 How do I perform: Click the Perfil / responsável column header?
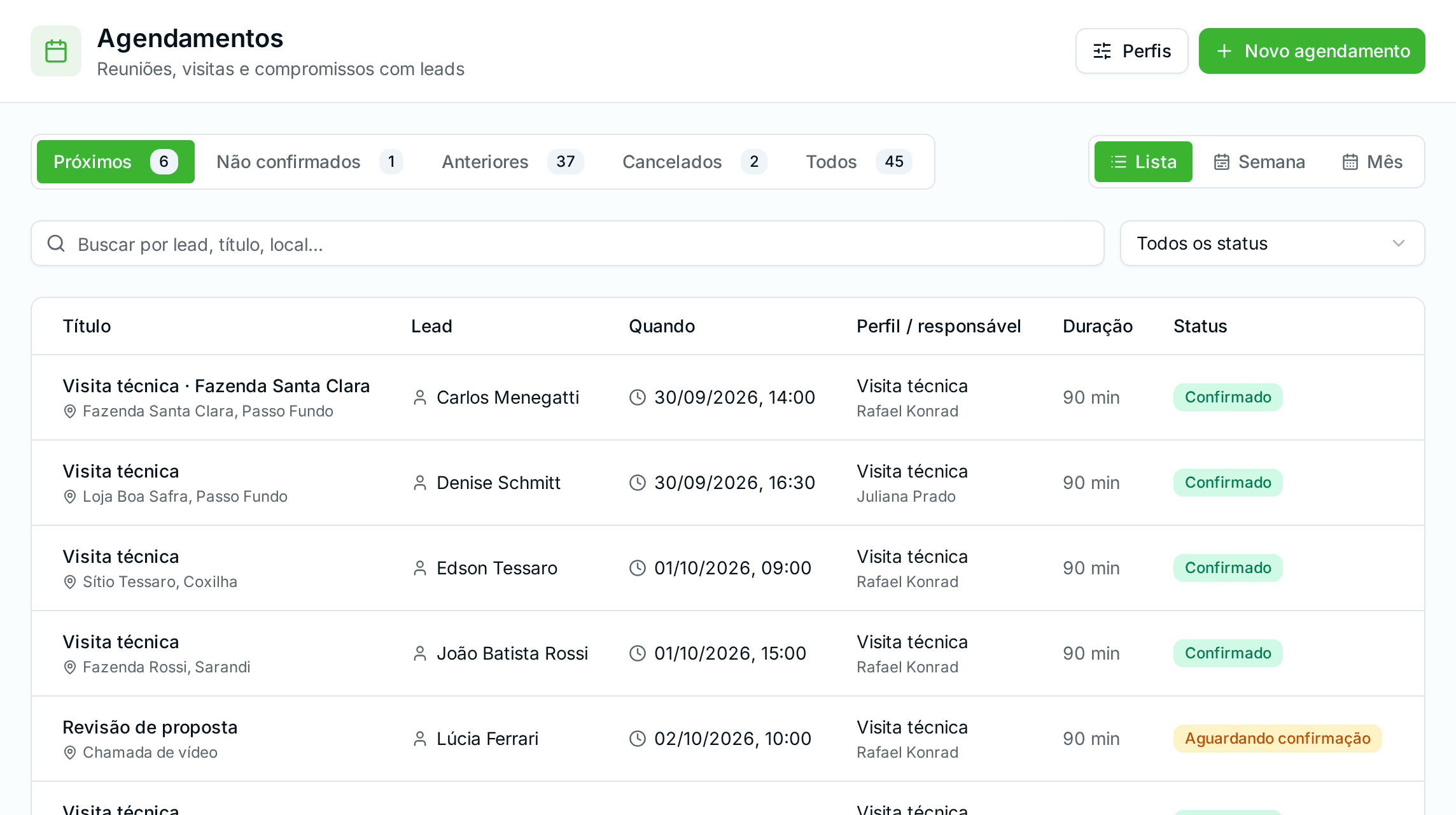(939, 326)
